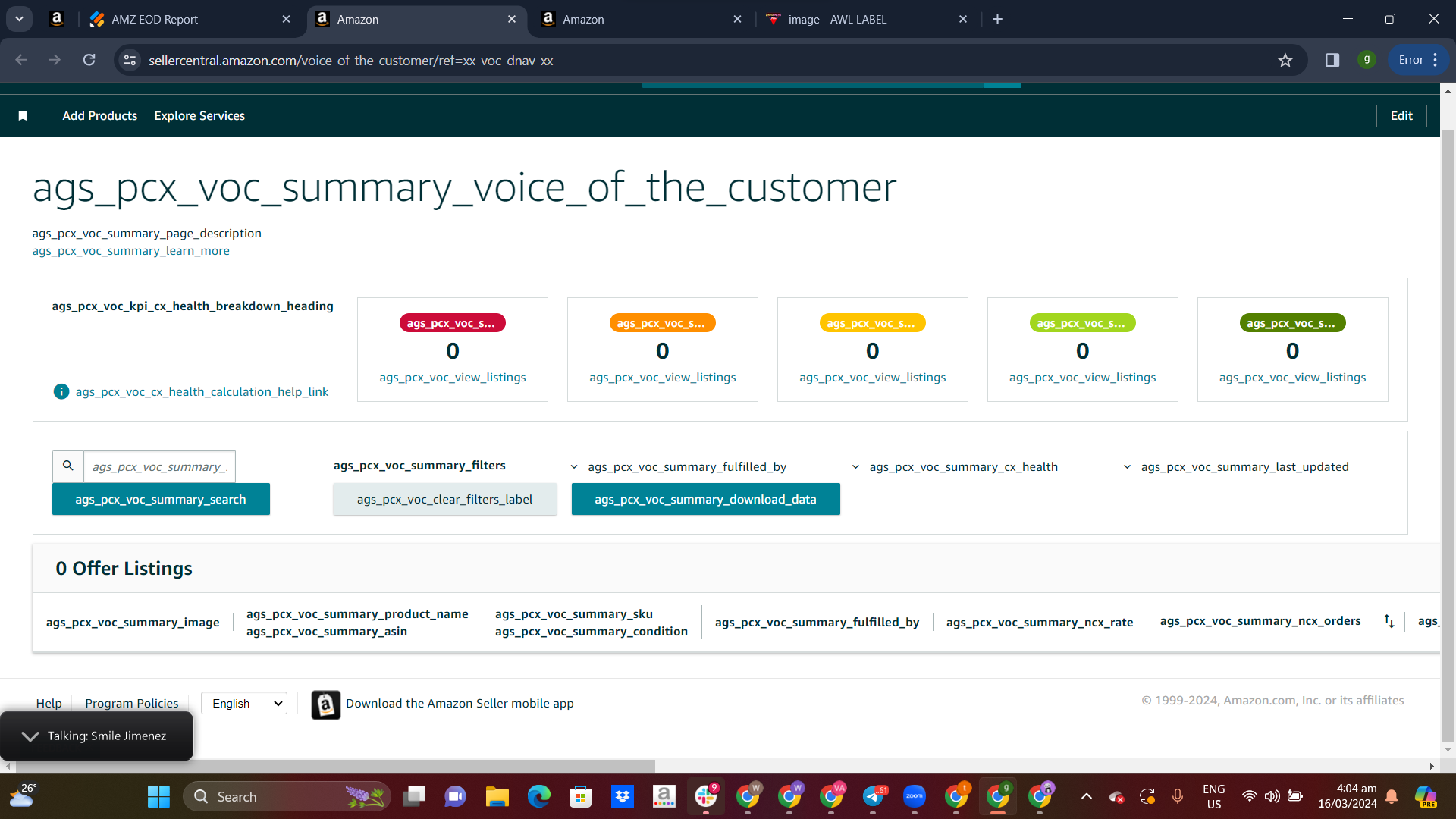Screen dimensions: 1456x819
Task: Open the Windows Start menu
Action: (158, 796)
